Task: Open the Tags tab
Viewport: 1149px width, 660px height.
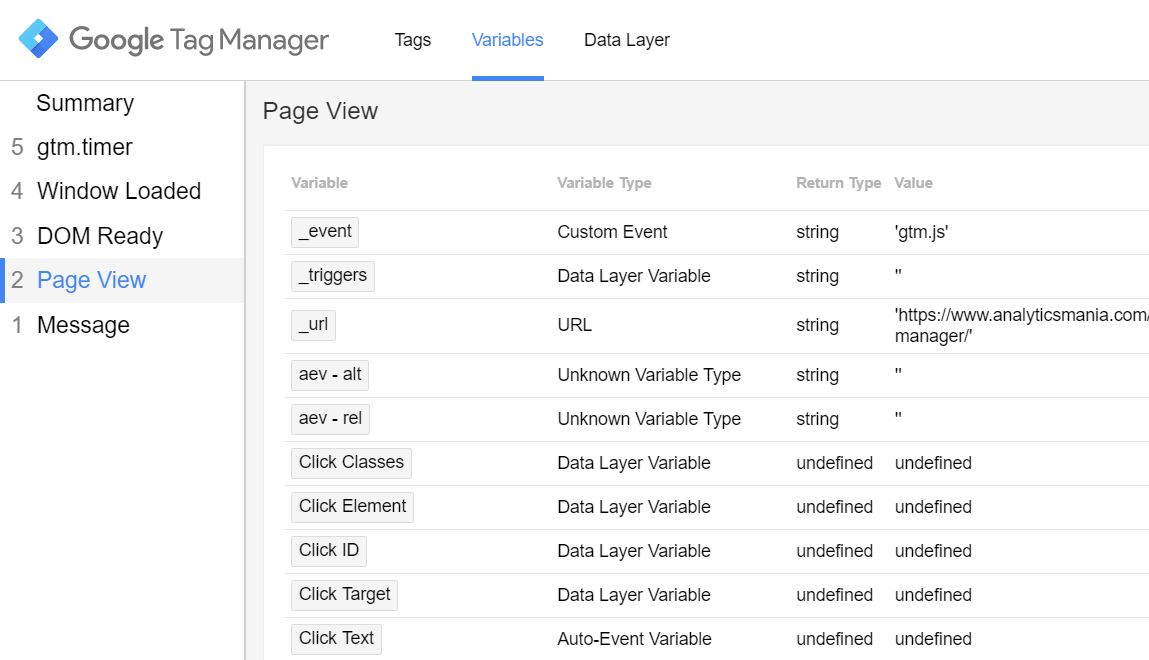Action: (x=412, y=40)
